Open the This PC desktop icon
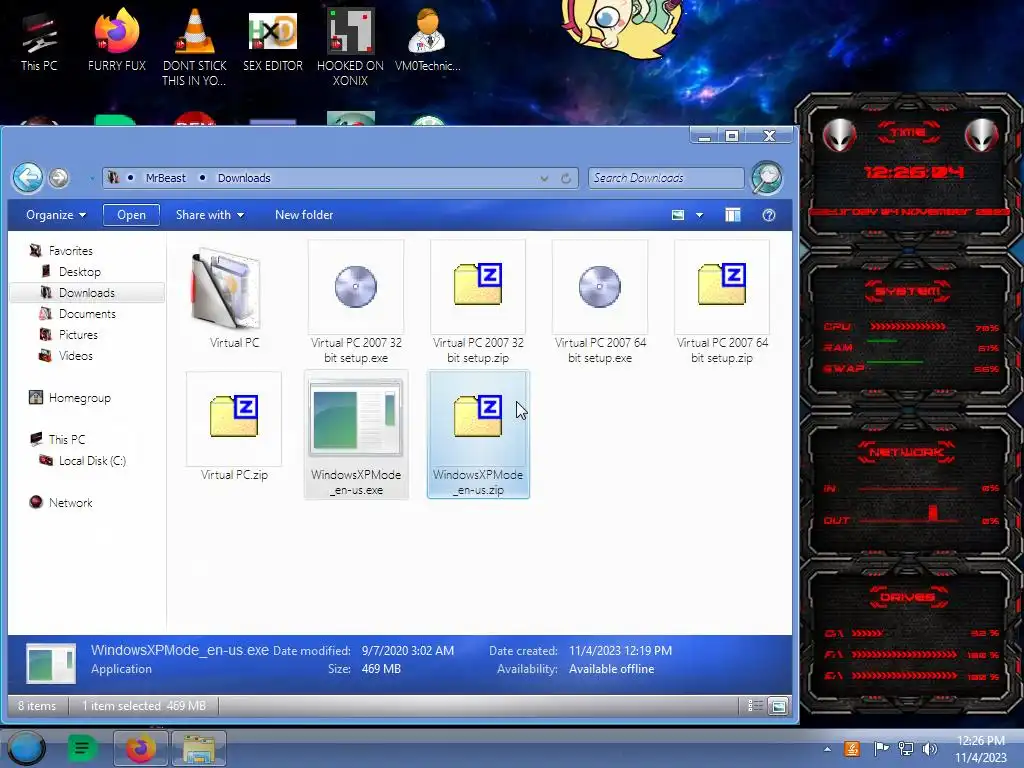 [39, 41]
